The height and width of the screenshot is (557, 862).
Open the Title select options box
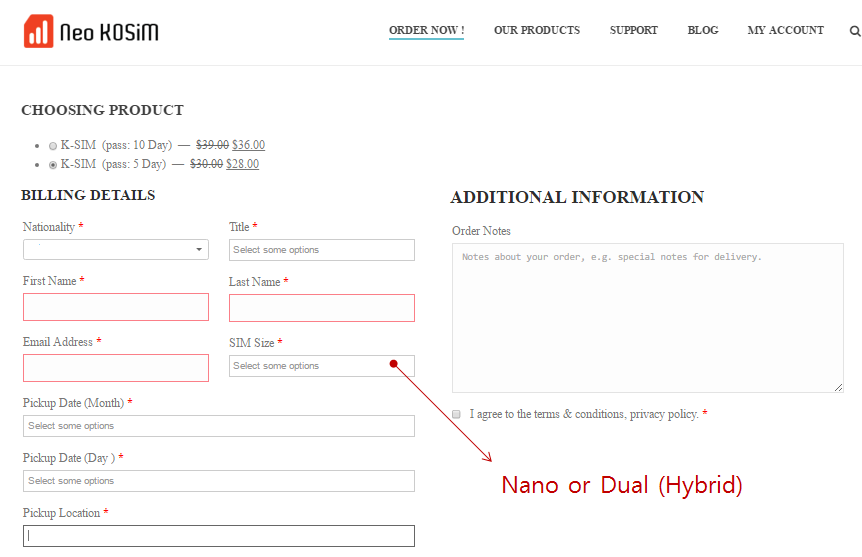(x=322, y=250)
